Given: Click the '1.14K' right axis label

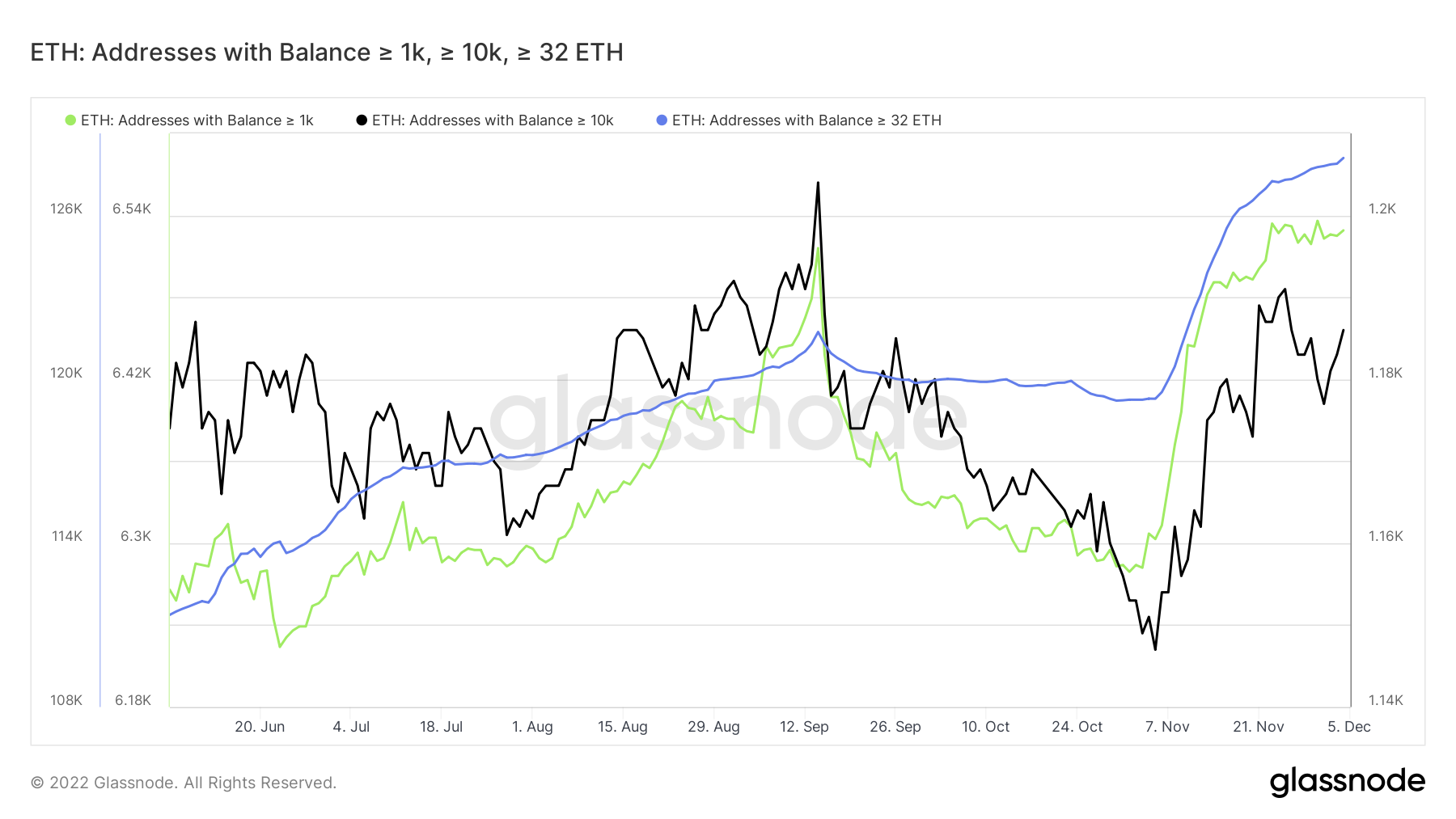Looking at the screenshot, I should click(1386, 700).
